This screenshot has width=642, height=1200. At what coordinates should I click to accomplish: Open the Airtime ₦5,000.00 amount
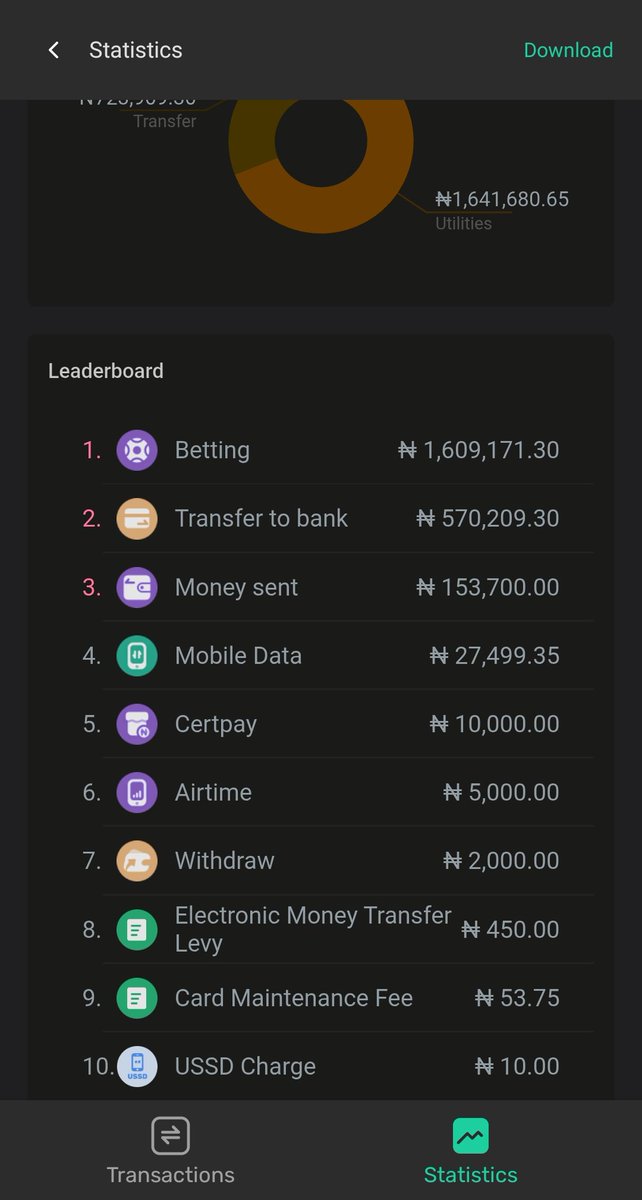click(501, 792)
